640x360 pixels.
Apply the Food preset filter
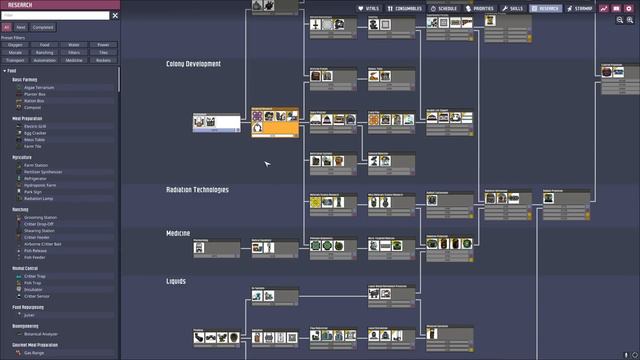click(x=44, y=45)
